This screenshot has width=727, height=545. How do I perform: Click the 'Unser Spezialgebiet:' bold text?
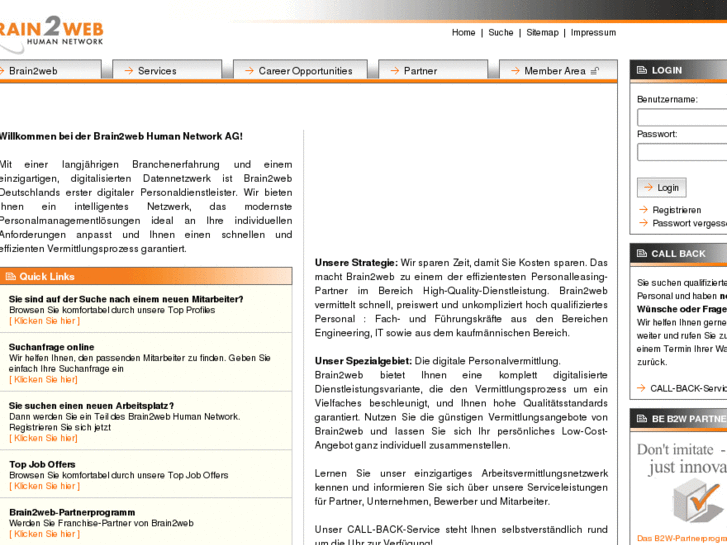(x=363, y=361)
